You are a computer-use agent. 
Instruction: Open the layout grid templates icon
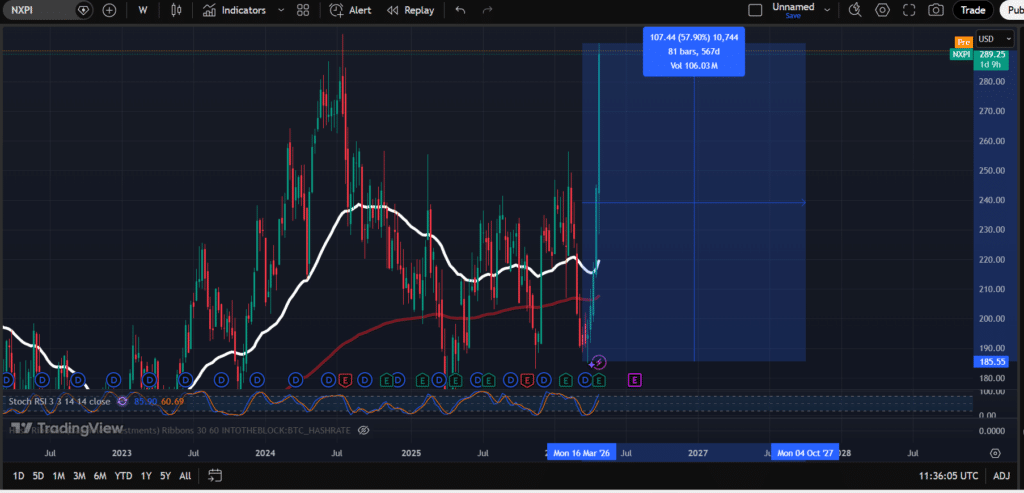(302, 10)
